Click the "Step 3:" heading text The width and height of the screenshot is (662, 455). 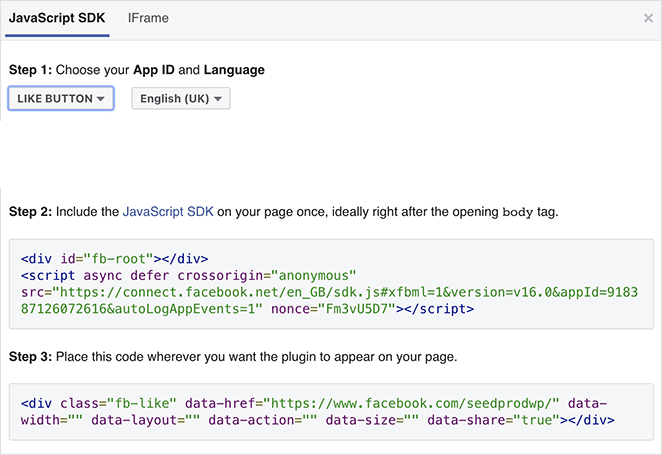pyautogui.click(x=30, y=357)
